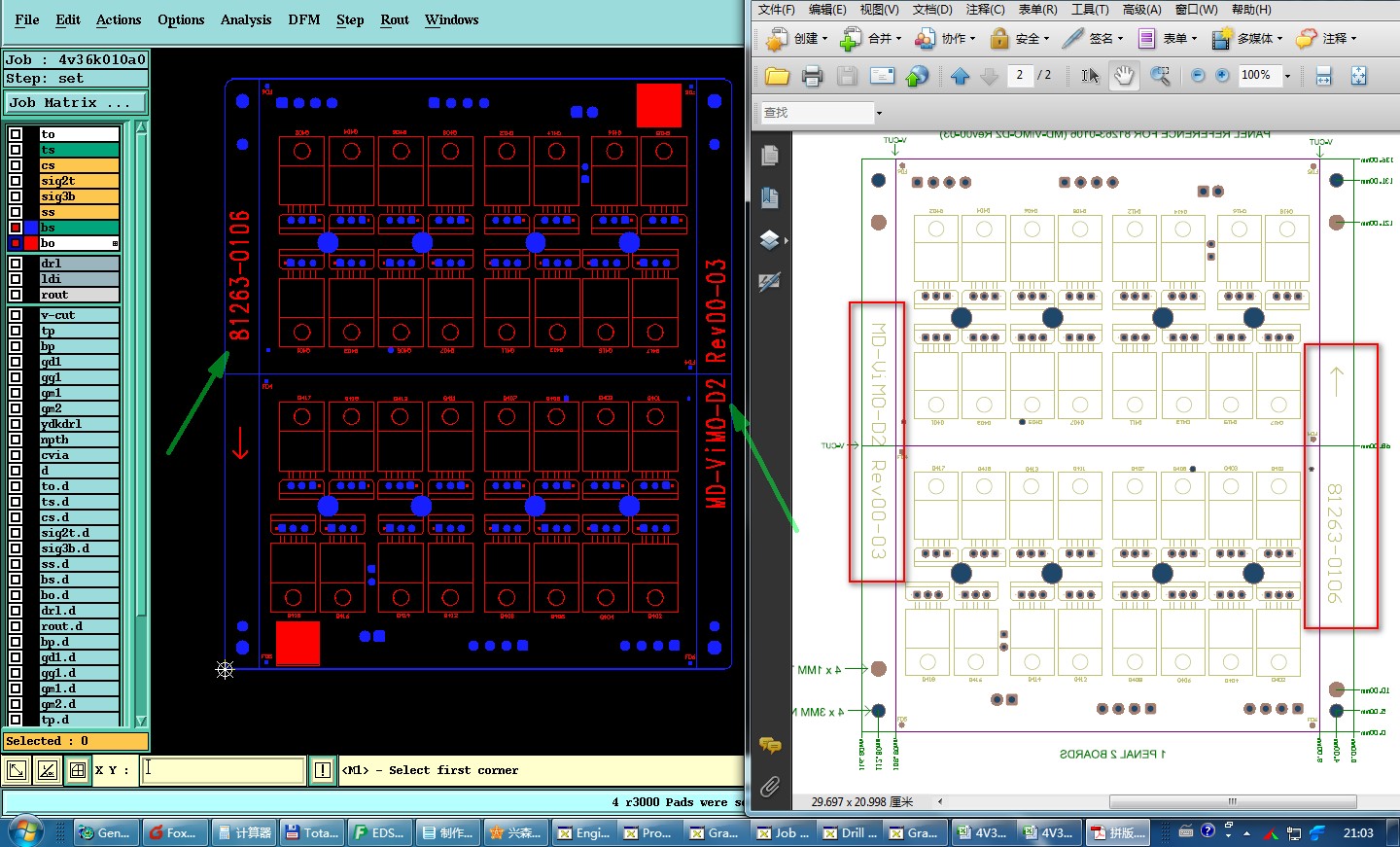The width and height of the screenshot is (1400, 847).
Task: Open the Bookmarks panel icon in PDF sidebar
Action: point(770,197)
